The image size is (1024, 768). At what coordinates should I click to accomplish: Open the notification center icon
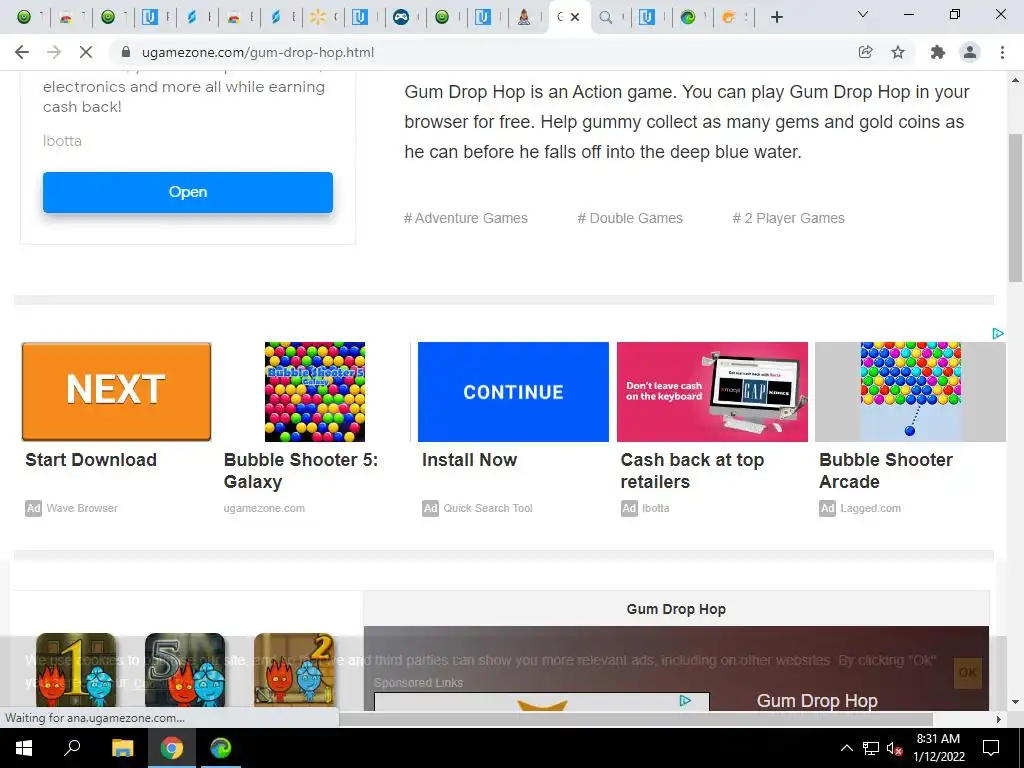[x=991, y=748]
